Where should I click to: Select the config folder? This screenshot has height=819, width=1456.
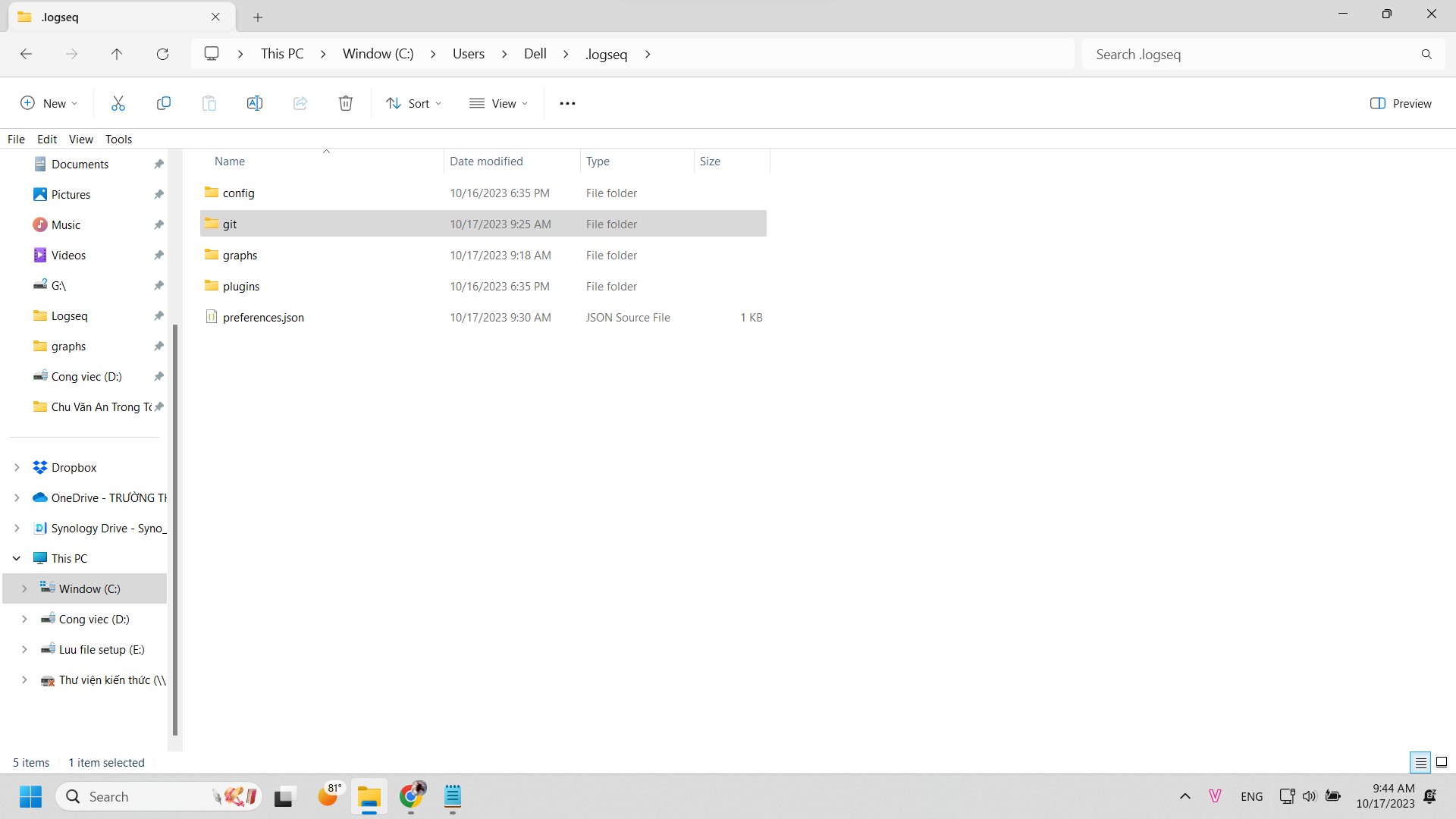point(483,193)
